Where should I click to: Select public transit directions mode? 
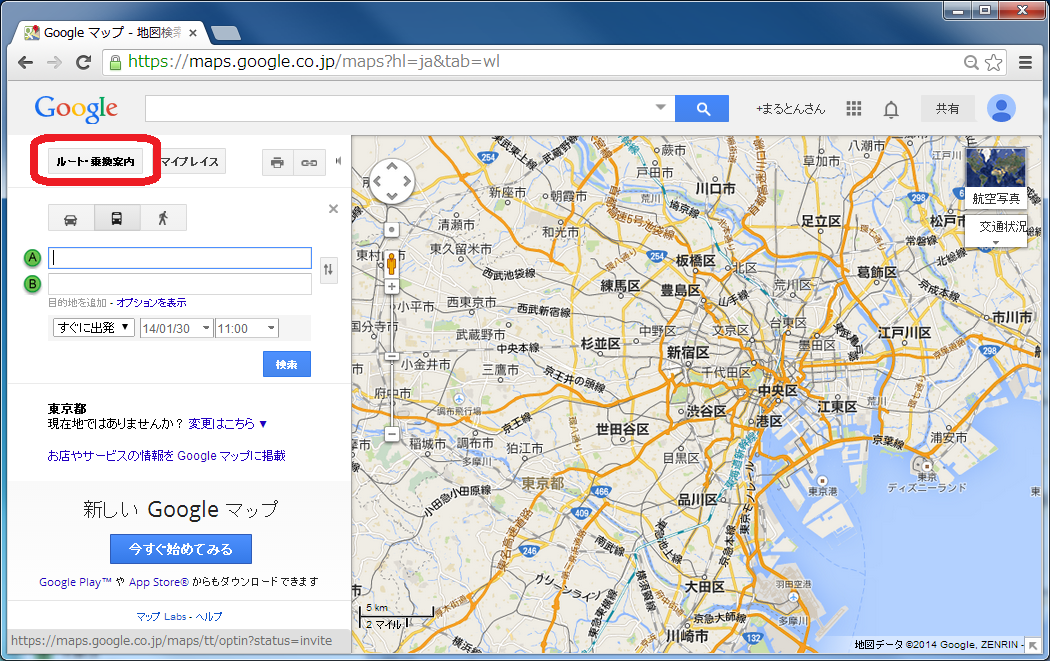tap(117, 218)
